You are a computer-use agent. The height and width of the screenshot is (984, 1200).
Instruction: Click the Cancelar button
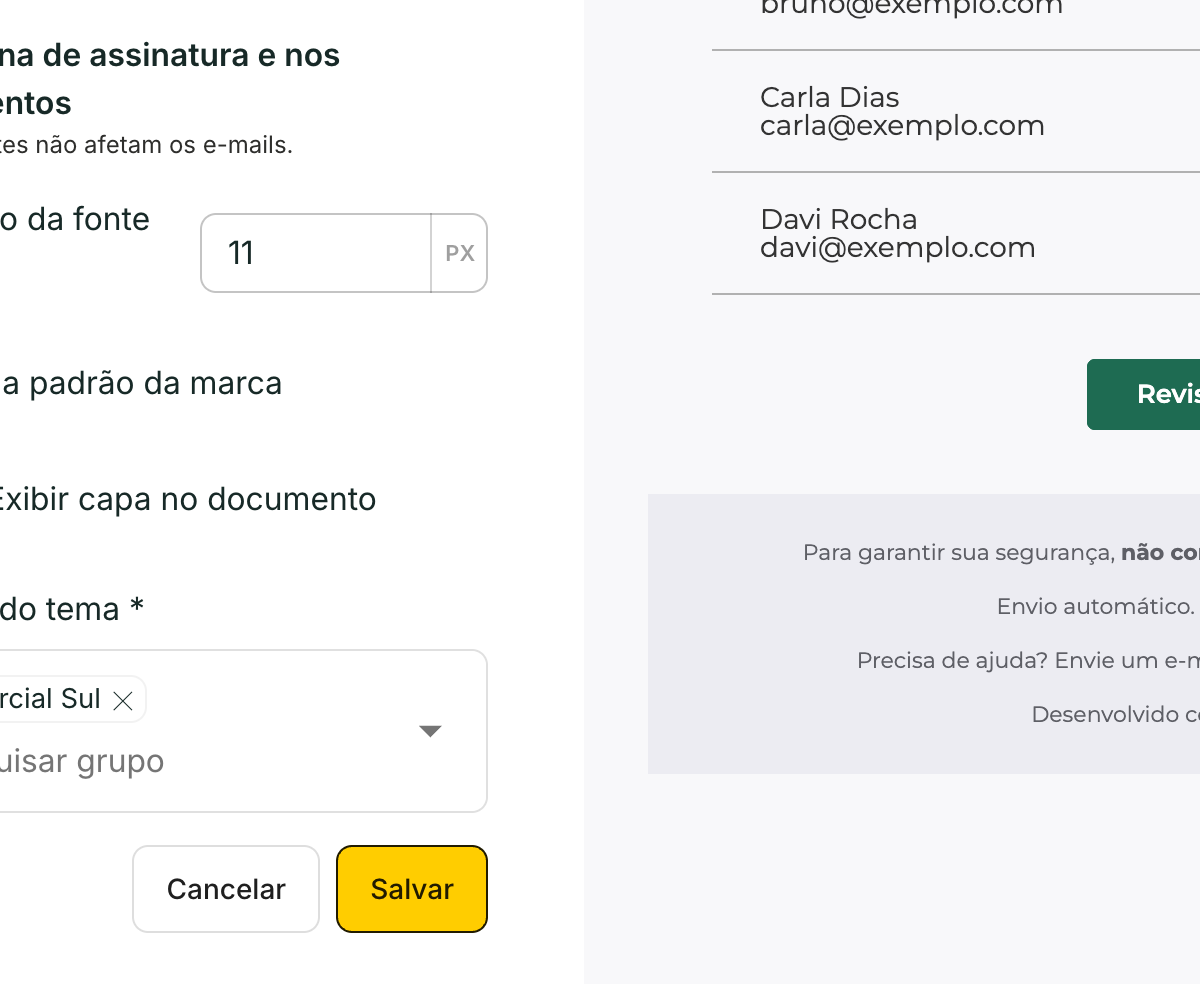(x=226, y=889)
